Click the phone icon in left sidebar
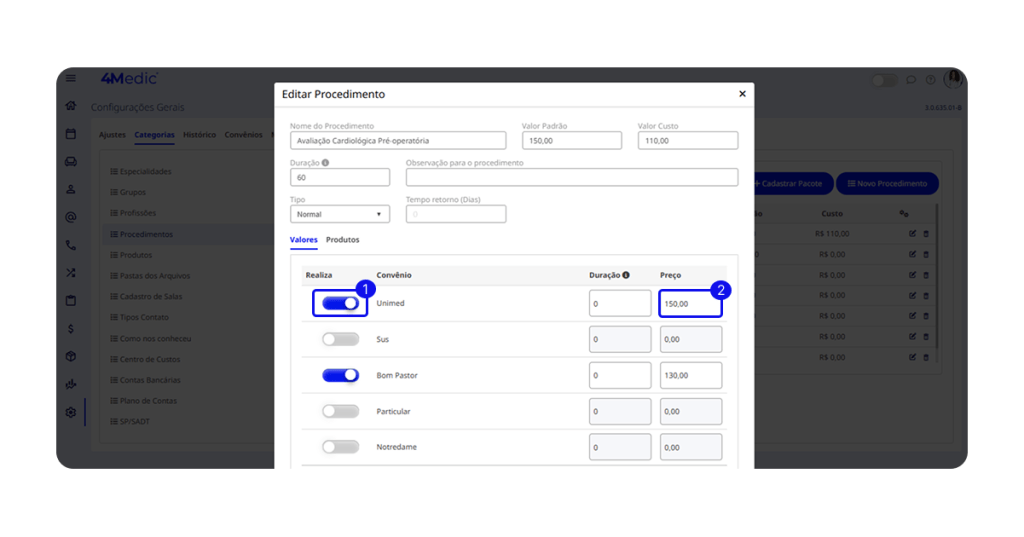 (x=71, y=244)
